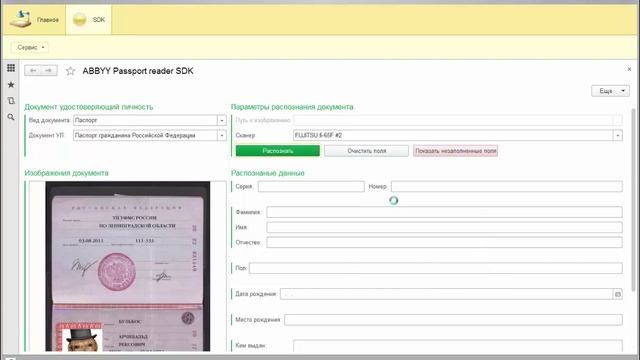Open the Еще dropdown menu
640x360 pixels.
[610, 91]
